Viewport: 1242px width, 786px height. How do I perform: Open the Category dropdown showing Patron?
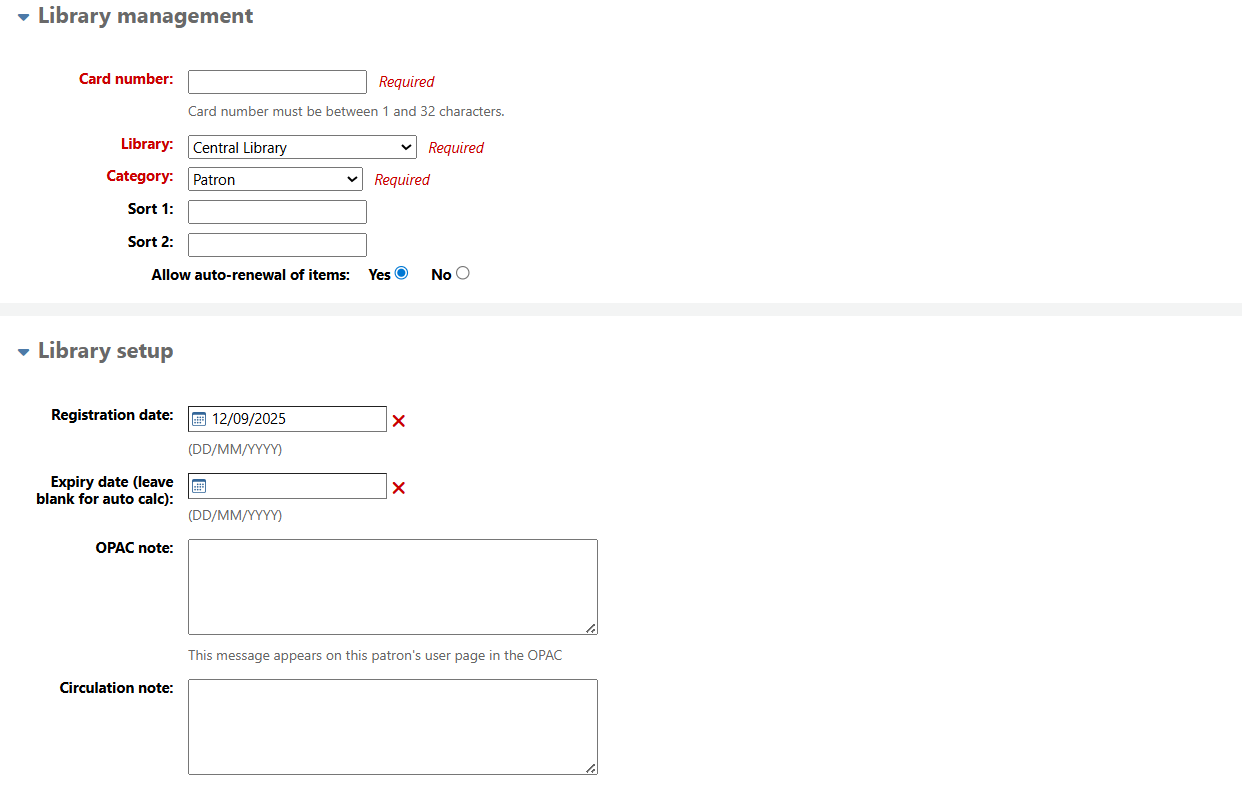[x=275, y=179]
